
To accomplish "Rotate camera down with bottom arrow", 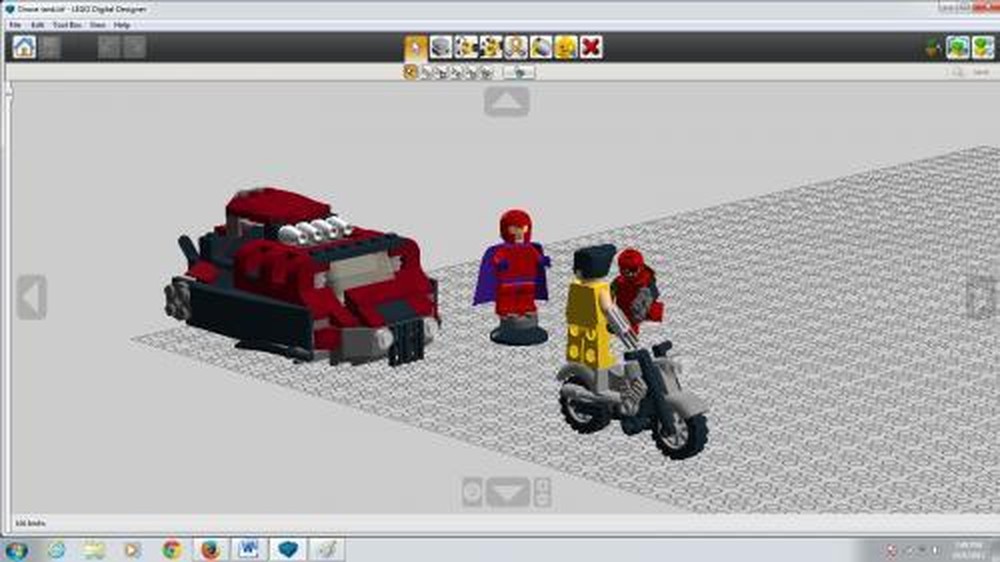I will 508,492.
